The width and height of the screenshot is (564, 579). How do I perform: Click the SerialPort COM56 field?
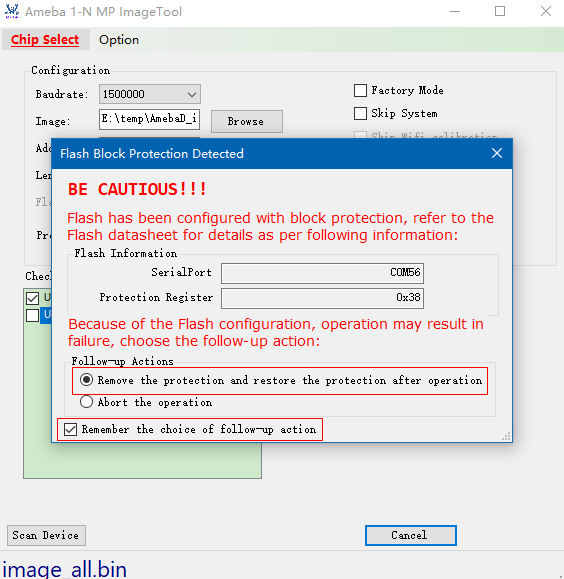[322, 273]
